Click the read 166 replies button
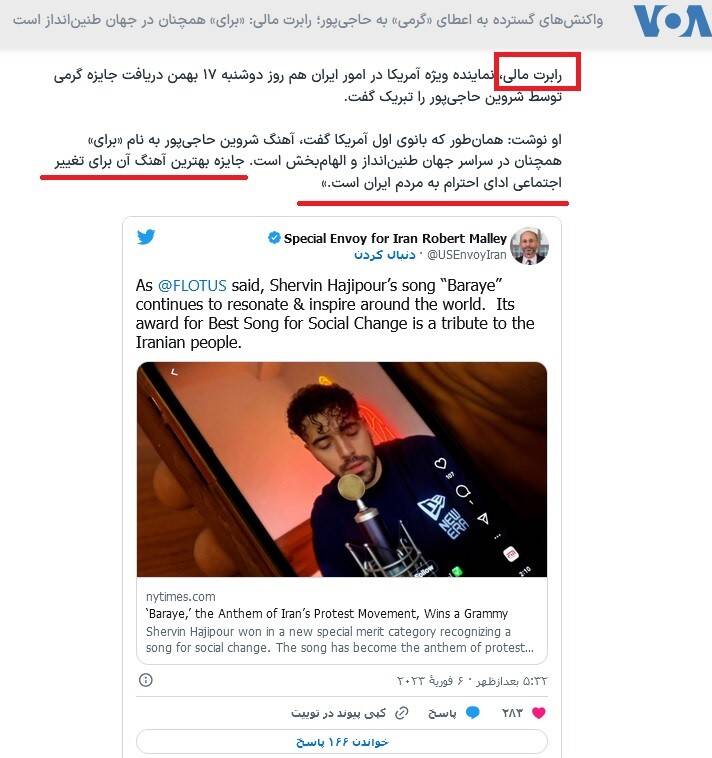The height and width of the screenshot is (758, 712). pos(342,742)
